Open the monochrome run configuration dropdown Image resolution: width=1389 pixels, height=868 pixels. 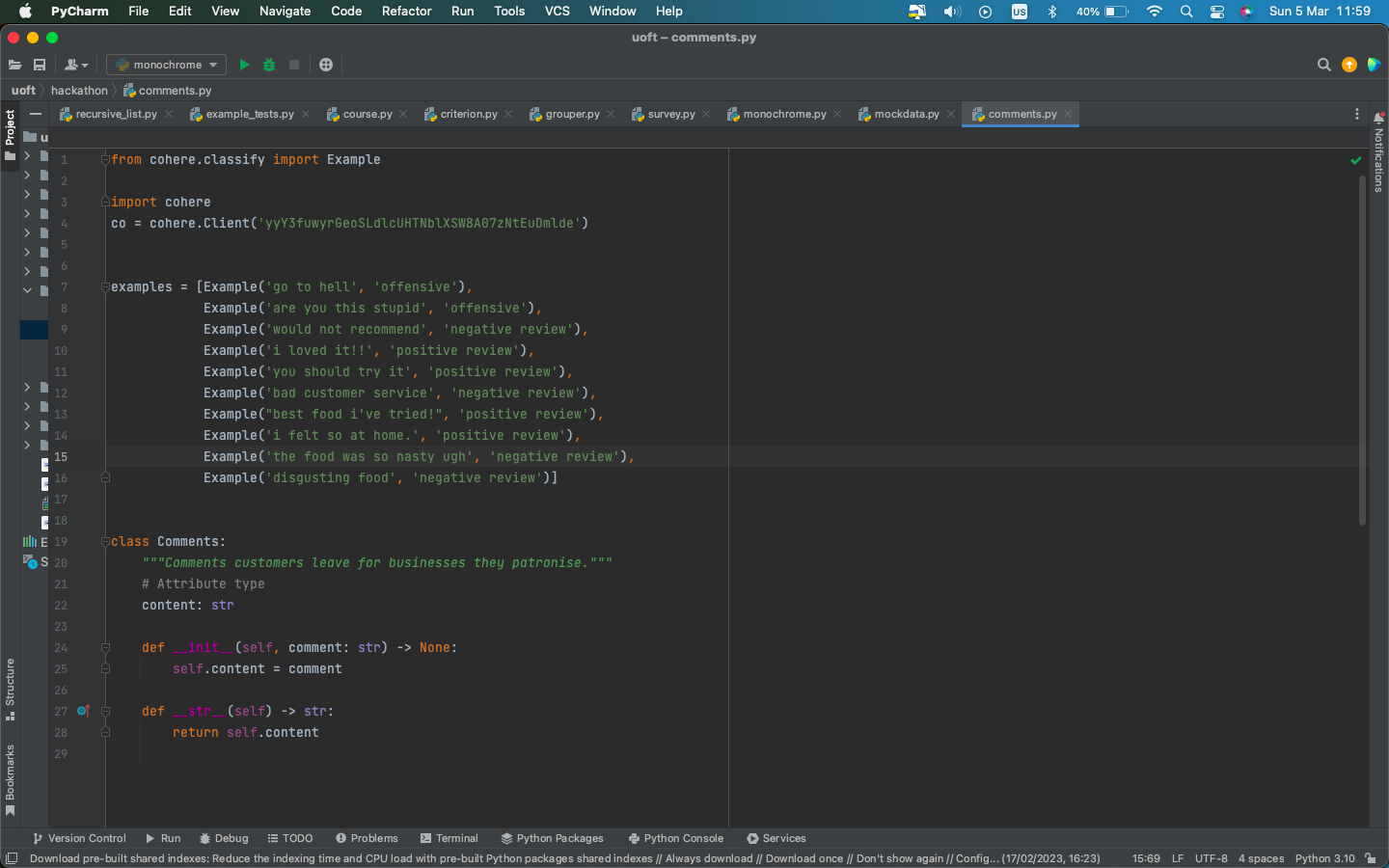point(166,65)
